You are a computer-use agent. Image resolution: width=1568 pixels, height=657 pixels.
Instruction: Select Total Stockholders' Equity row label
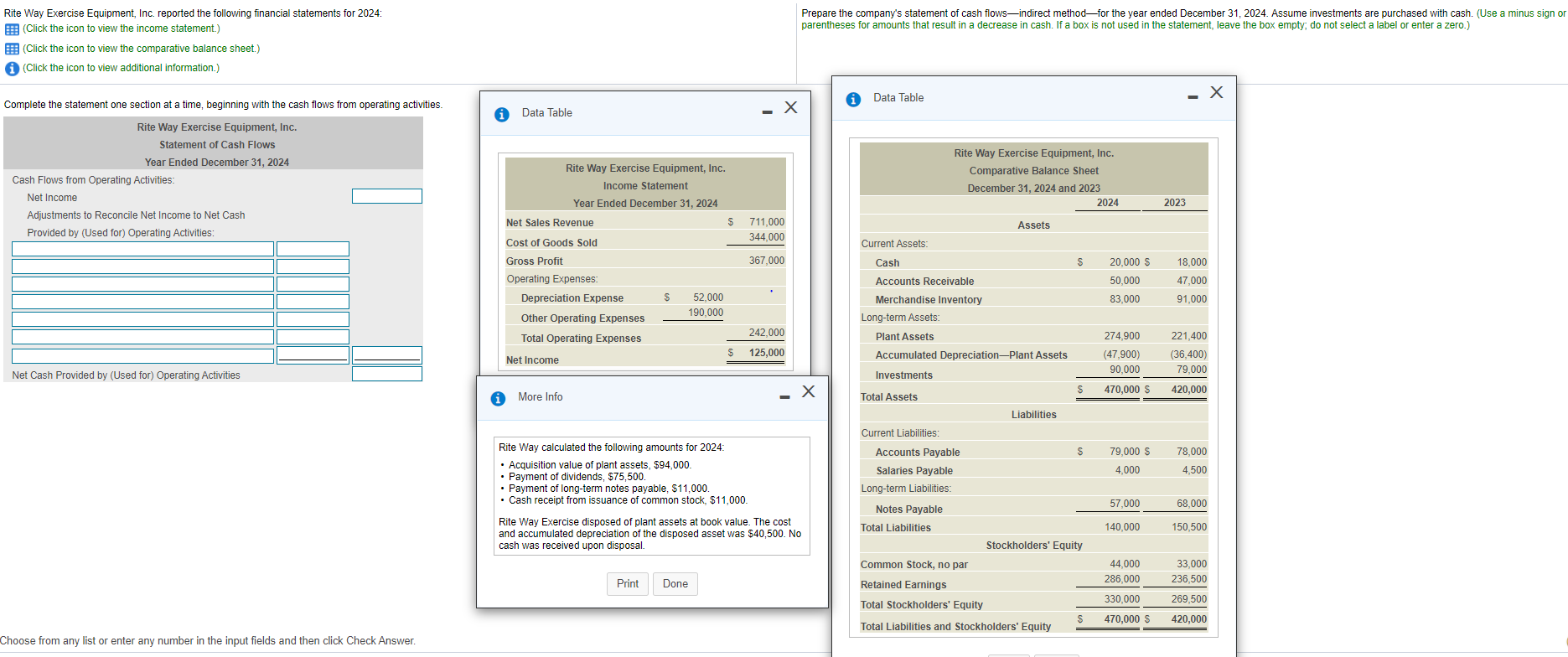[922, 605]
